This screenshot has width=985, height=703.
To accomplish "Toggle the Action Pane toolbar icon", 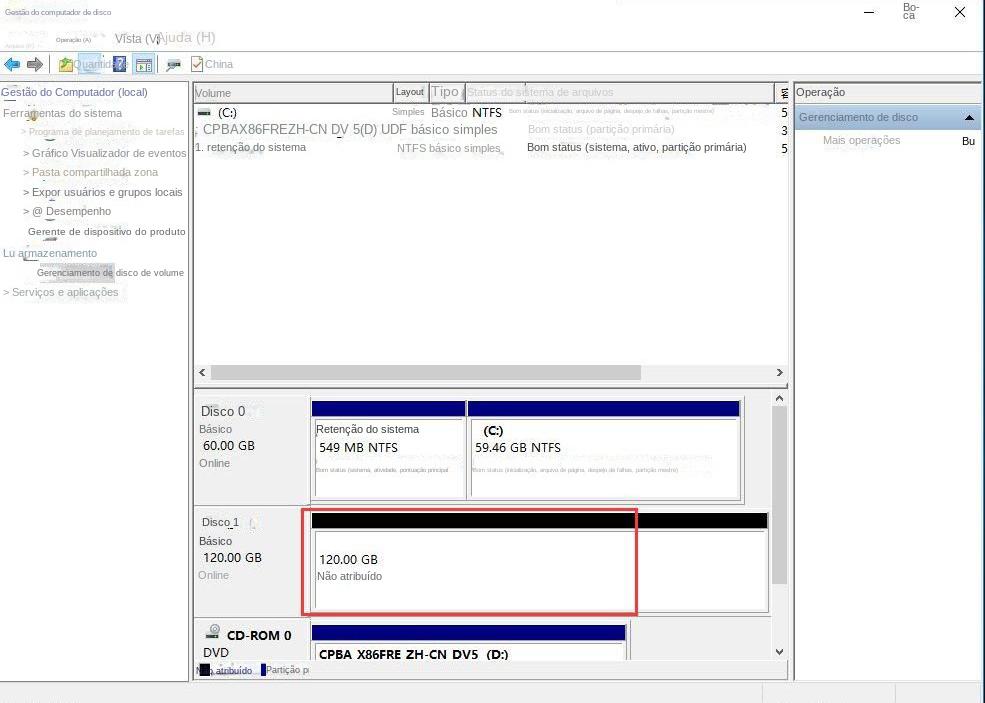I will tap(144, 64).
